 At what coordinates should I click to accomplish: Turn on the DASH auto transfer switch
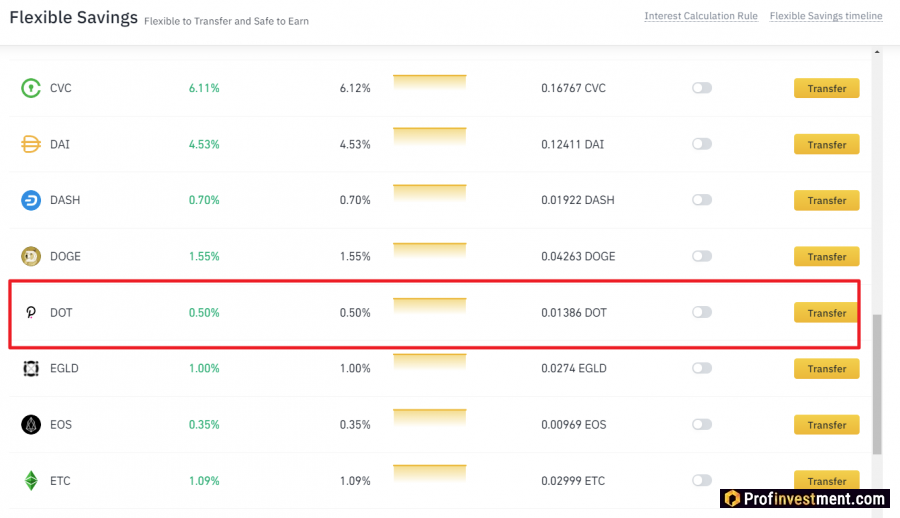click(x=701, y=200)
